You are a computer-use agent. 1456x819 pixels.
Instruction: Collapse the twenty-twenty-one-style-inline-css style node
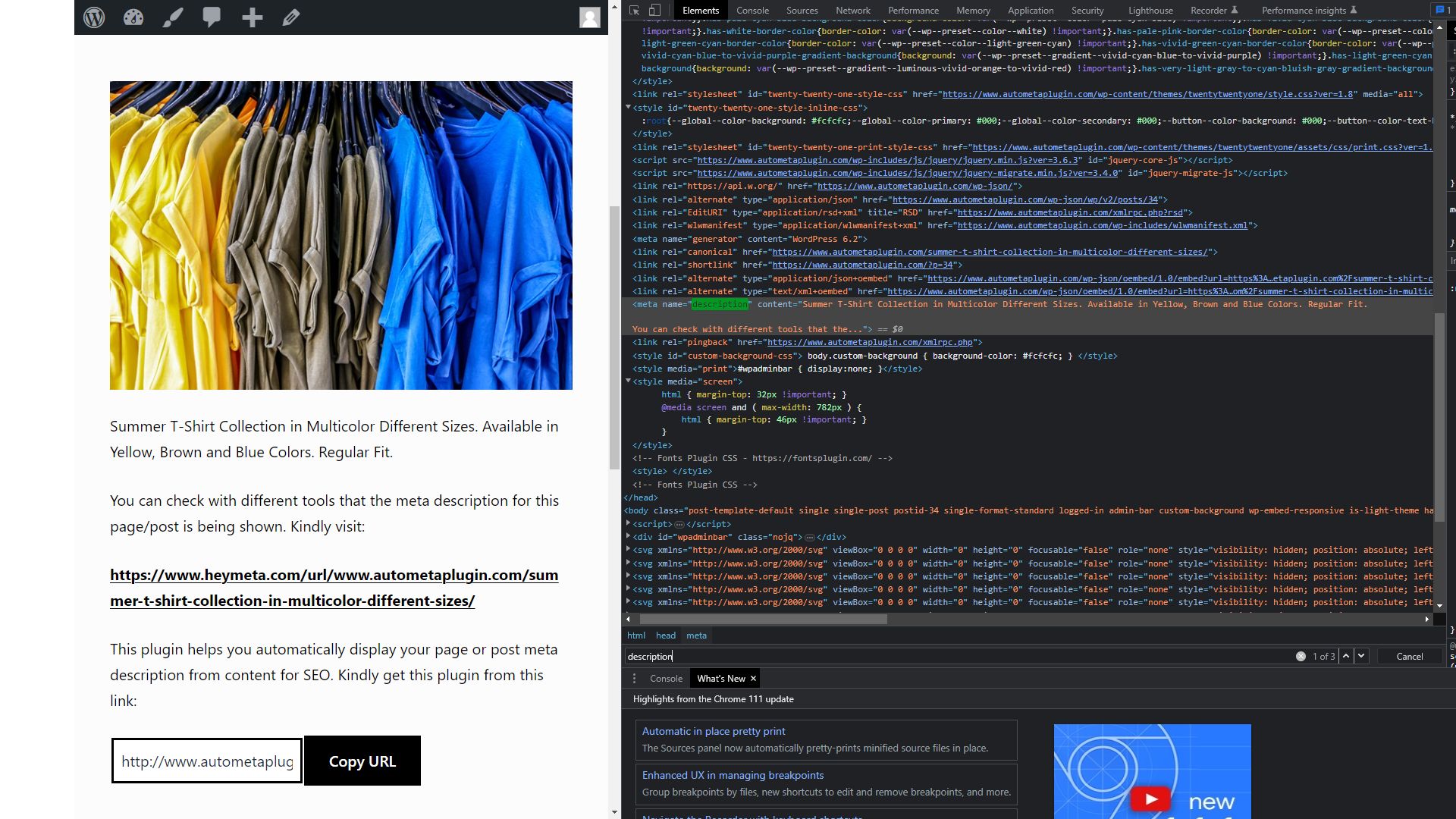tap(629, 108)
